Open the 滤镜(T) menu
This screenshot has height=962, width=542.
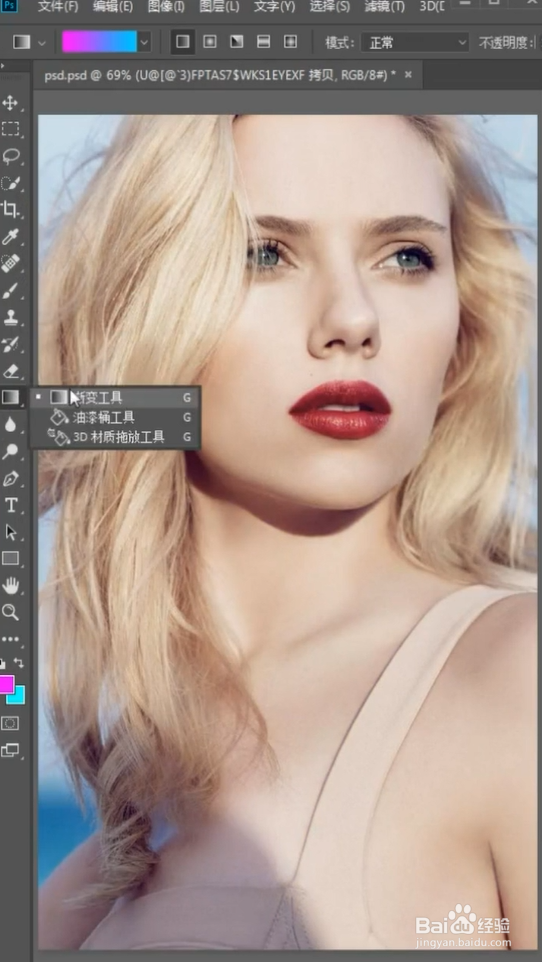tap(384, 7)
